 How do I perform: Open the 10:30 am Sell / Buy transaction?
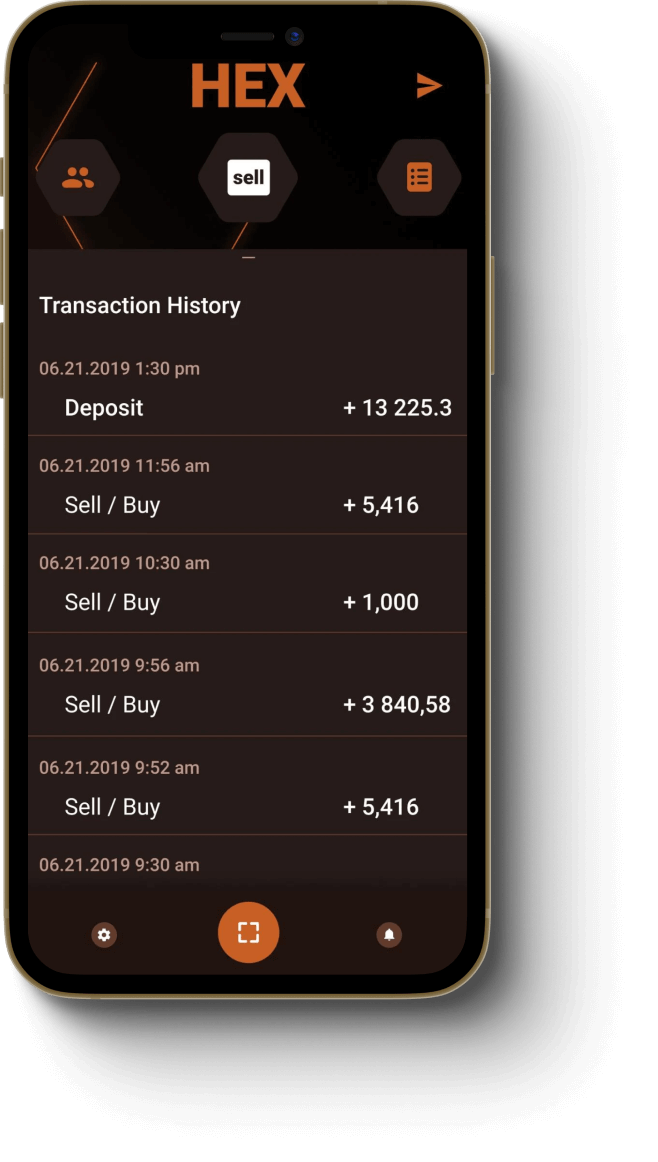(x=247, y=583)
